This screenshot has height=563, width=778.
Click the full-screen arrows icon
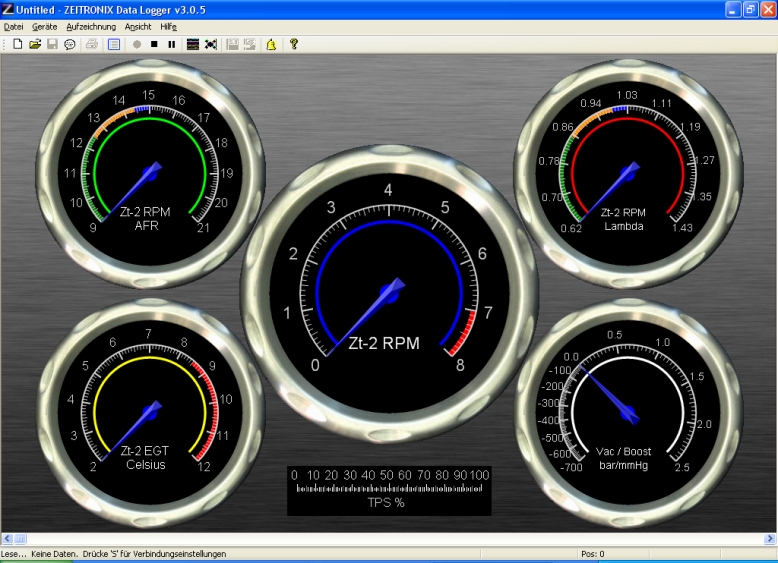pos(211,44)
